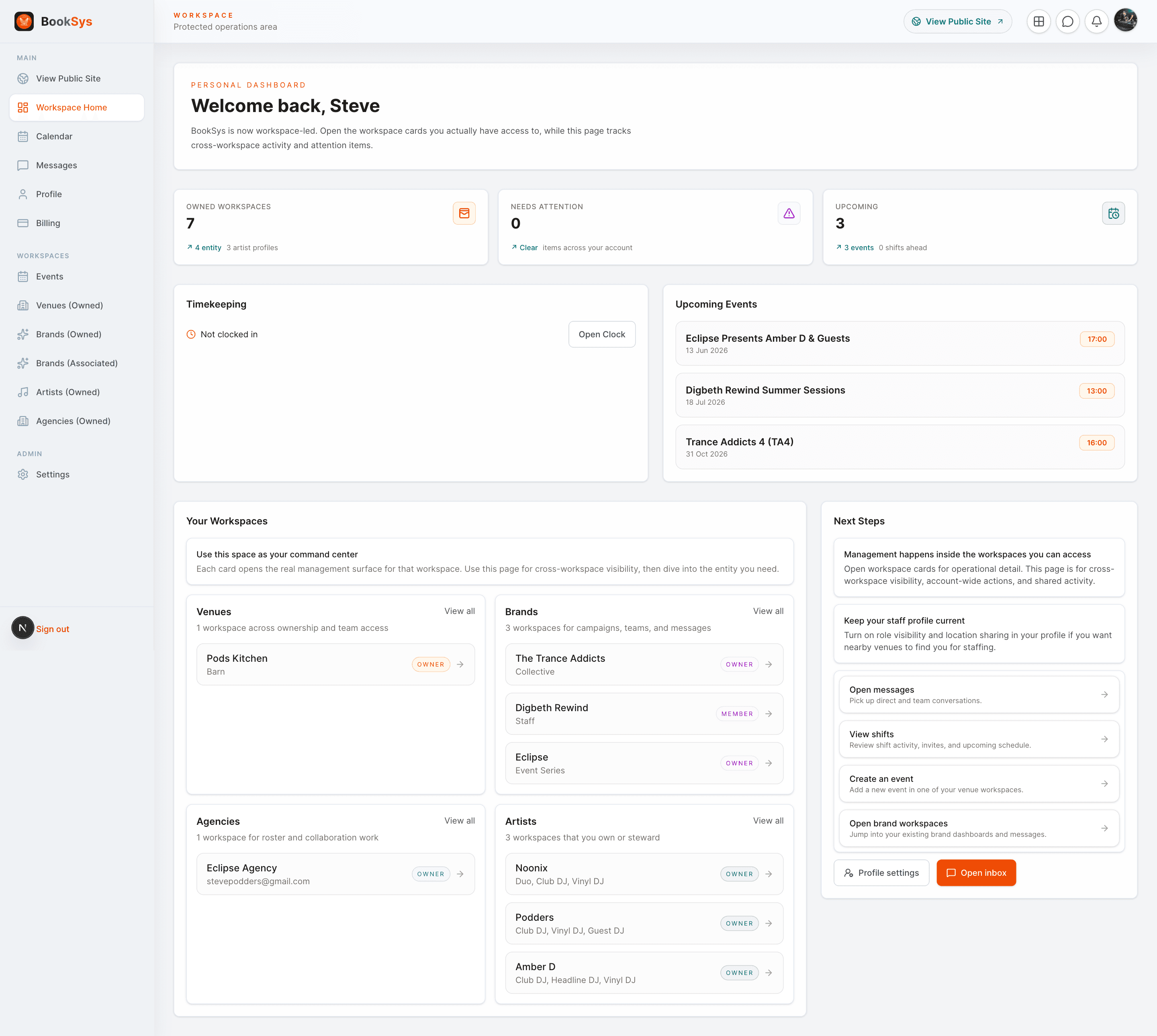
Task: Click View all in Venues card
Action: tap(460, 611)
